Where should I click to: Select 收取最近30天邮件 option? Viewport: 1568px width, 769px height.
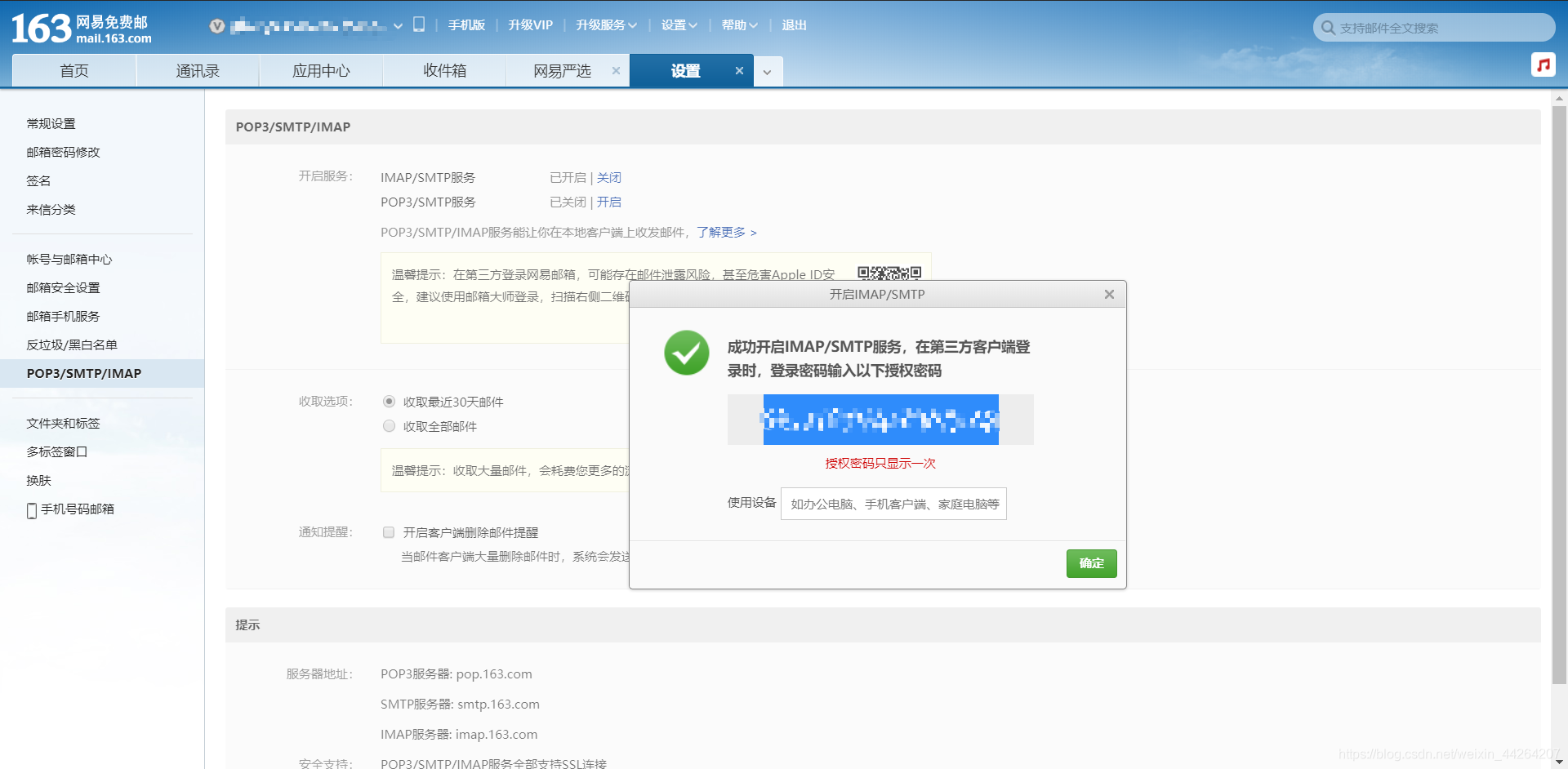click(389, 402)
